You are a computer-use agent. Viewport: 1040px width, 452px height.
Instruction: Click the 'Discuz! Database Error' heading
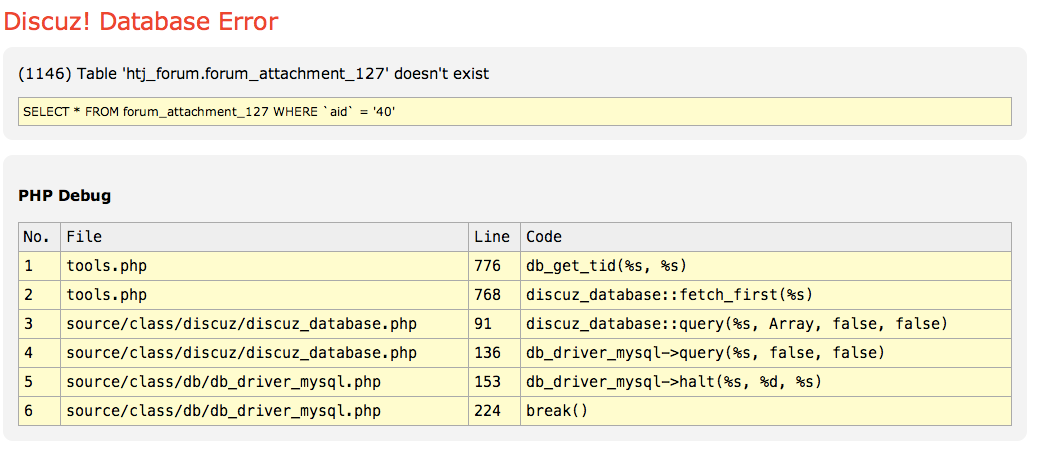141,22
